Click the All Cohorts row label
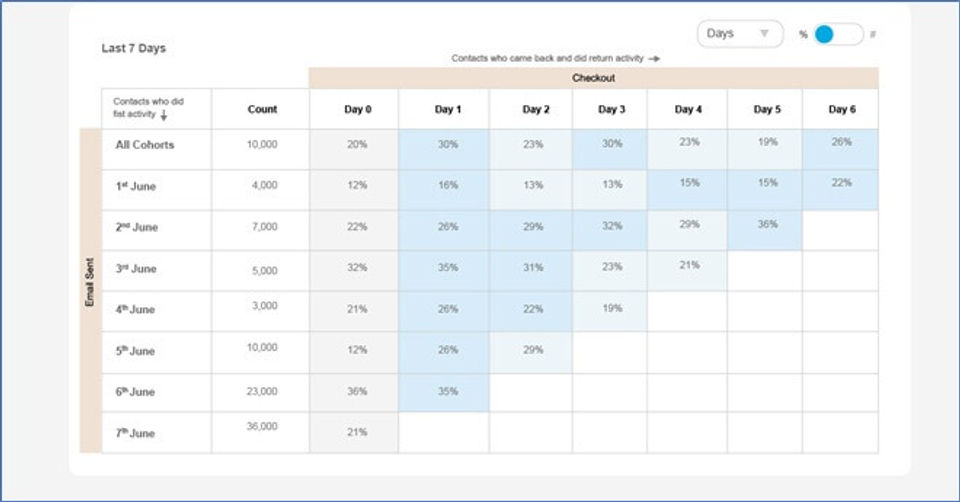Image resolution: width=960 pixels, height=502 pixels. click(x=144, y=144)
